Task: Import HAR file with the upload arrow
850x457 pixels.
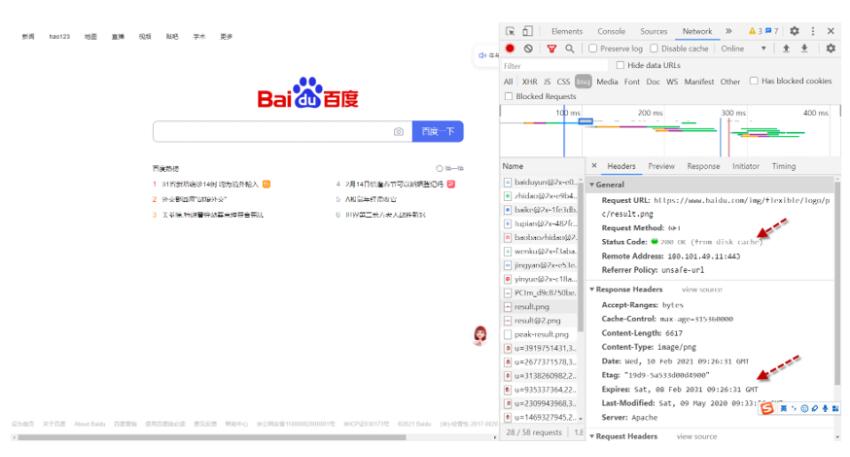Action: [x=786, y=49]
